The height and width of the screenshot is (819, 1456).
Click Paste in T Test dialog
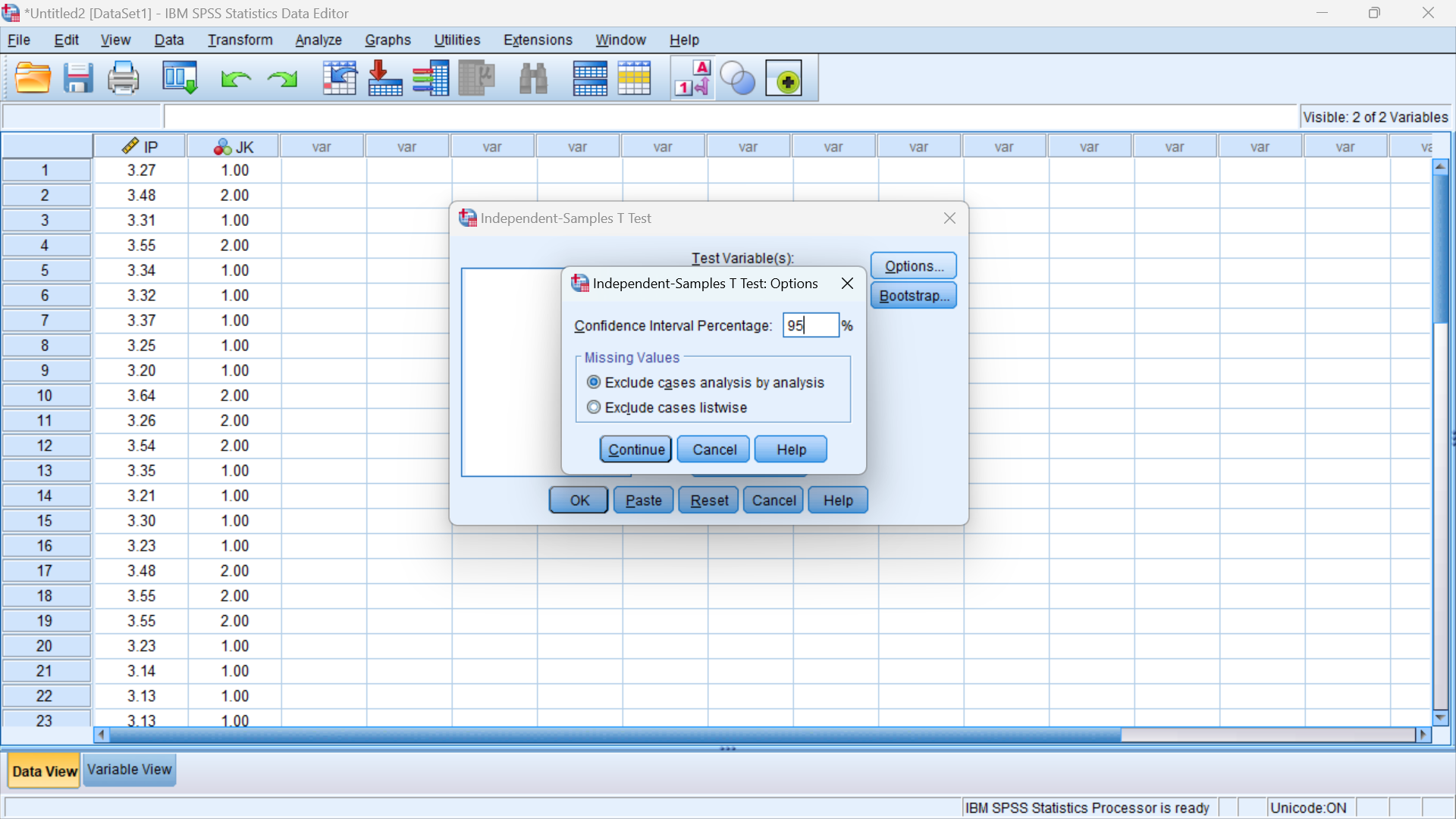(643, 500)
